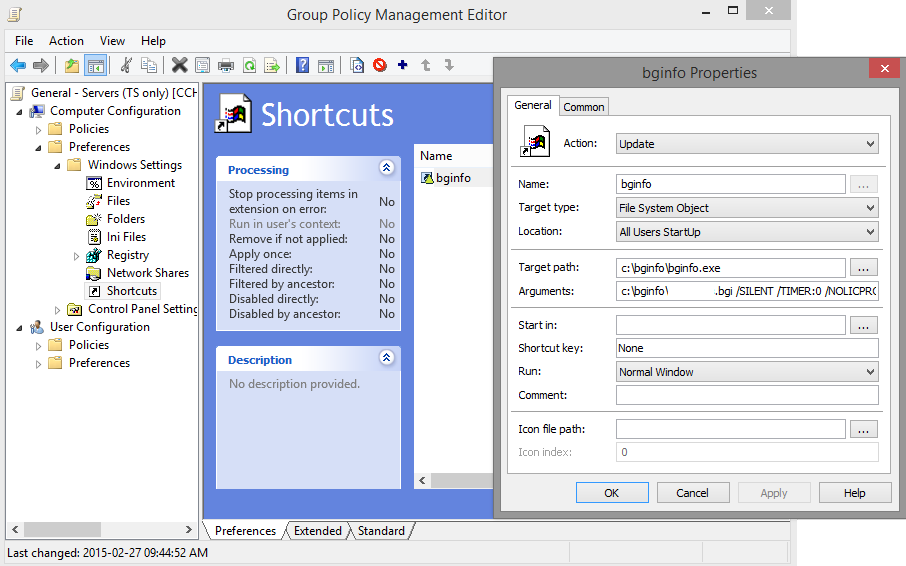Open the Help menu
The image size is (906, 566).
153,41
